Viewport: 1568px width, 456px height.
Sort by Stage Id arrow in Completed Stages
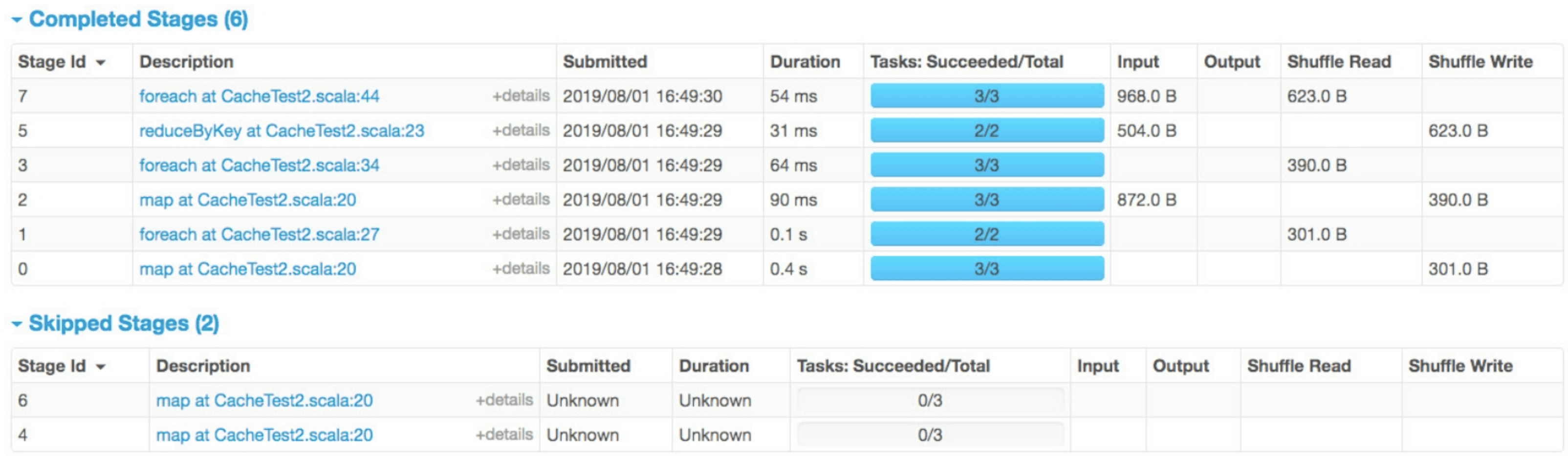(101, 63)
